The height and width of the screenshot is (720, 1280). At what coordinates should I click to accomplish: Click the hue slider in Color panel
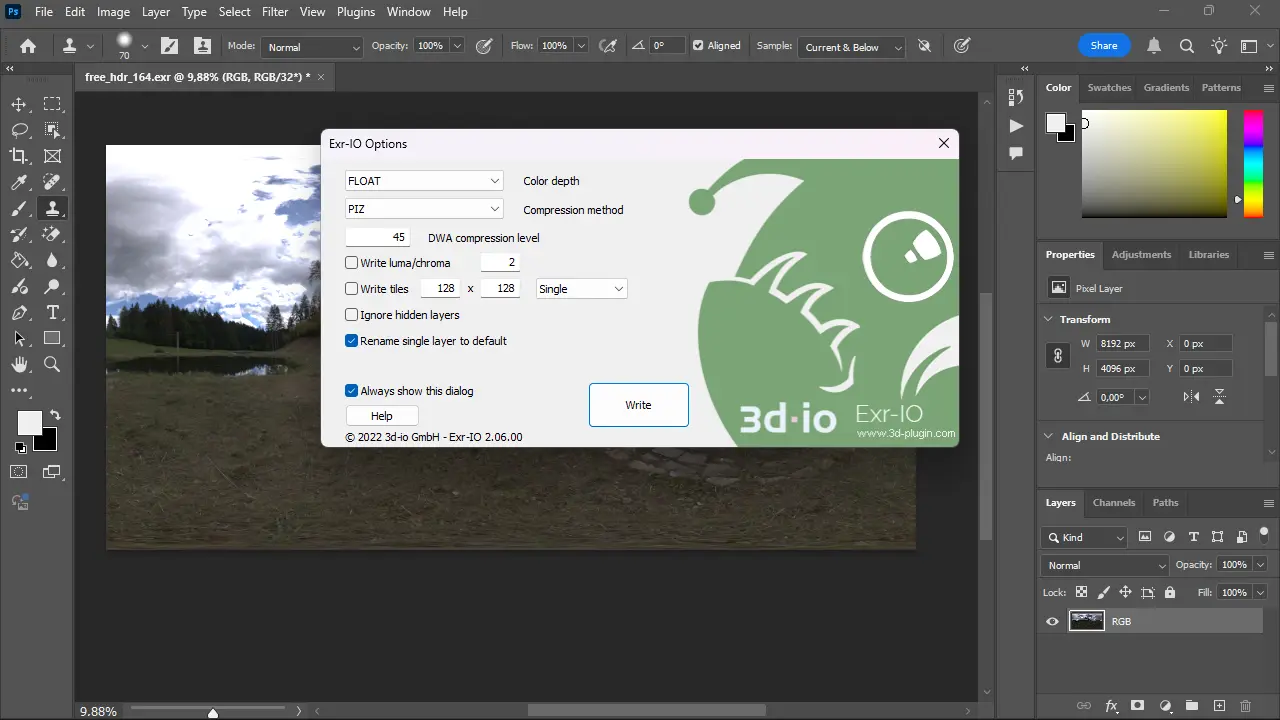pos(1253,164)
